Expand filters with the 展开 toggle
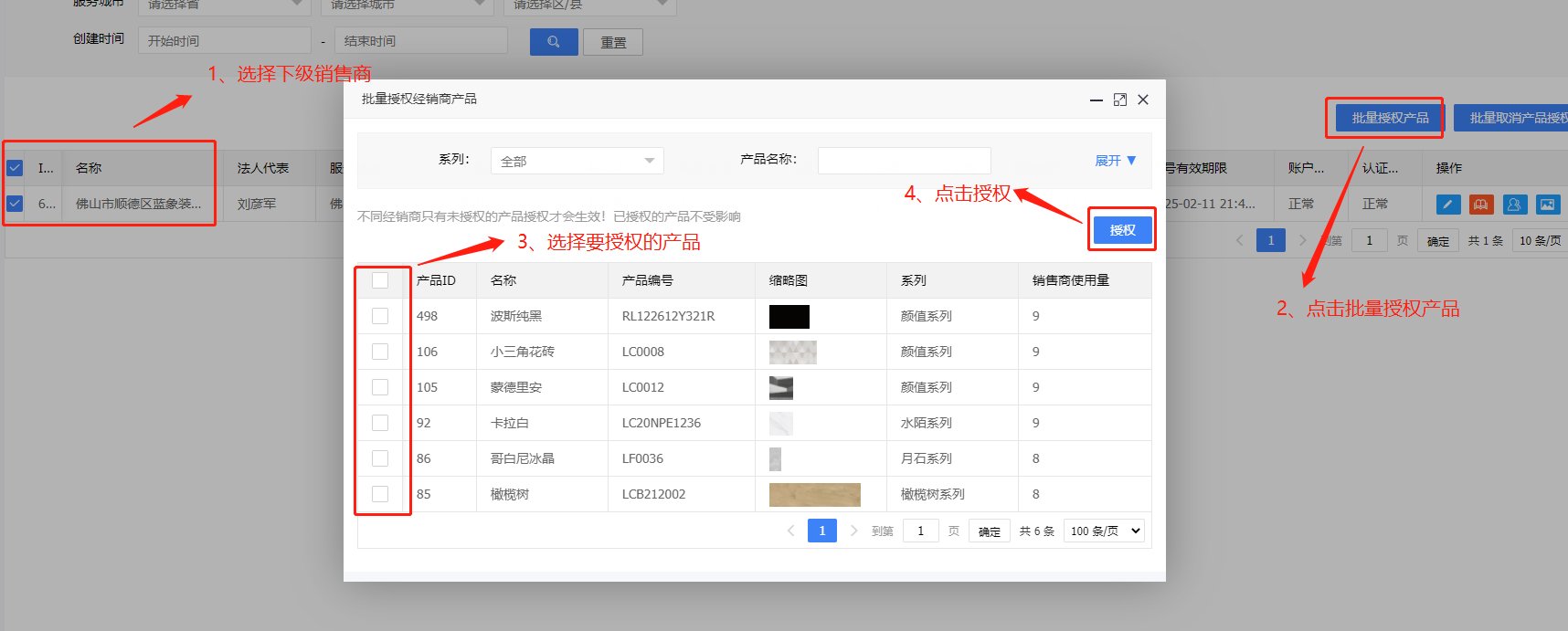 pos(1115,161)
